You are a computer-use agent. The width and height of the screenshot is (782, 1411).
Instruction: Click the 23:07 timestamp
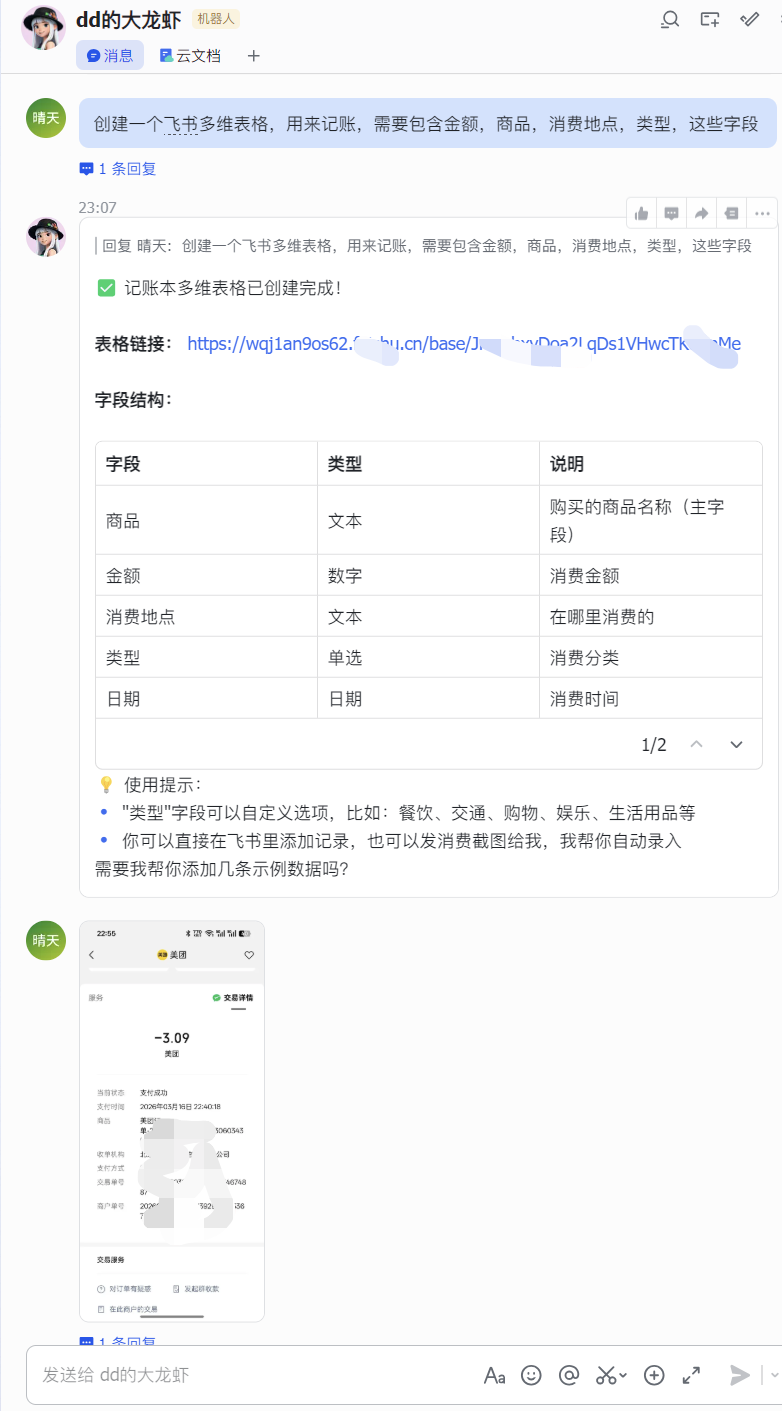[98, 208]
